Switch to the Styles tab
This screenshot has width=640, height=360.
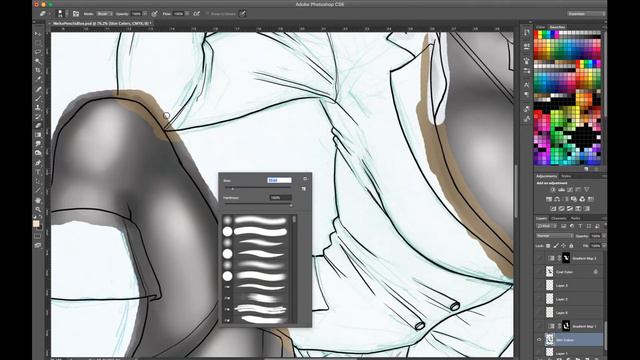(567, 176)
